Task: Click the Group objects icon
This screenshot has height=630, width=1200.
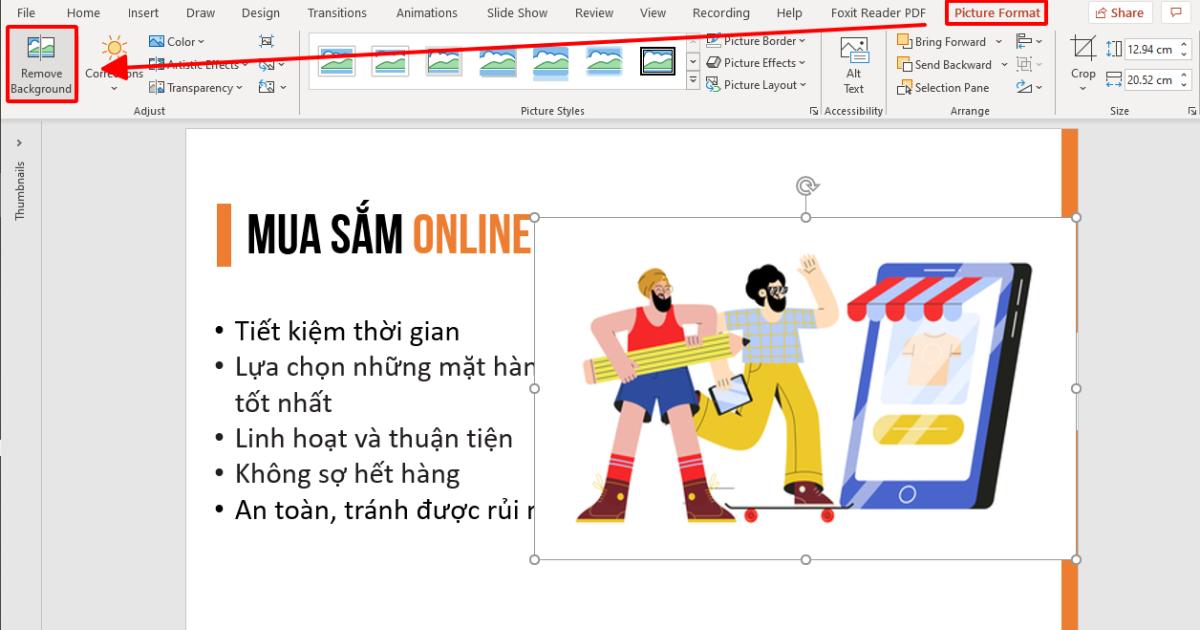Action: (x=1029, y=65)
